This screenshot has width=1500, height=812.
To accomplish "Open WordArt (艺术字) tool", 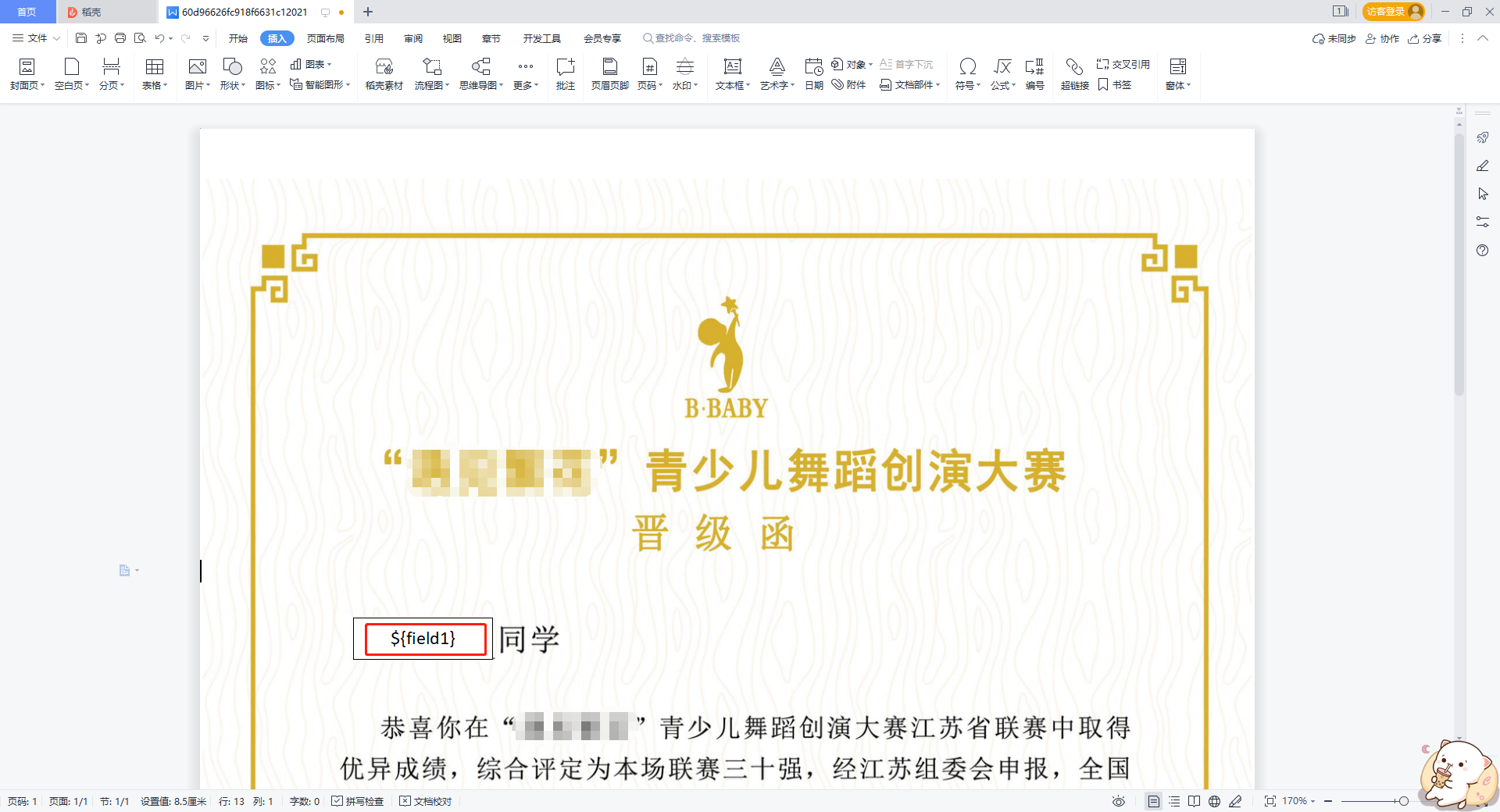I will (x=777, y=75).
